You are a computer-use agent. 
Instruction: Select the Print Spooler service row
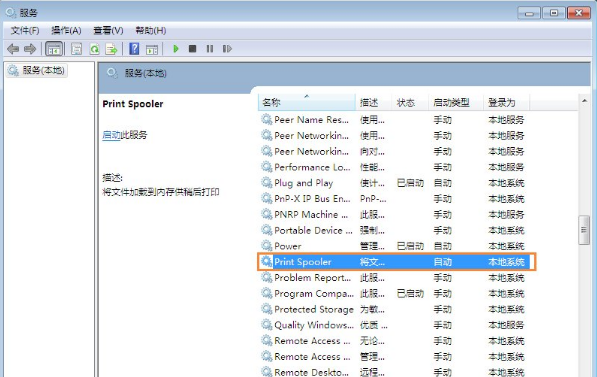tap(396, 262)
